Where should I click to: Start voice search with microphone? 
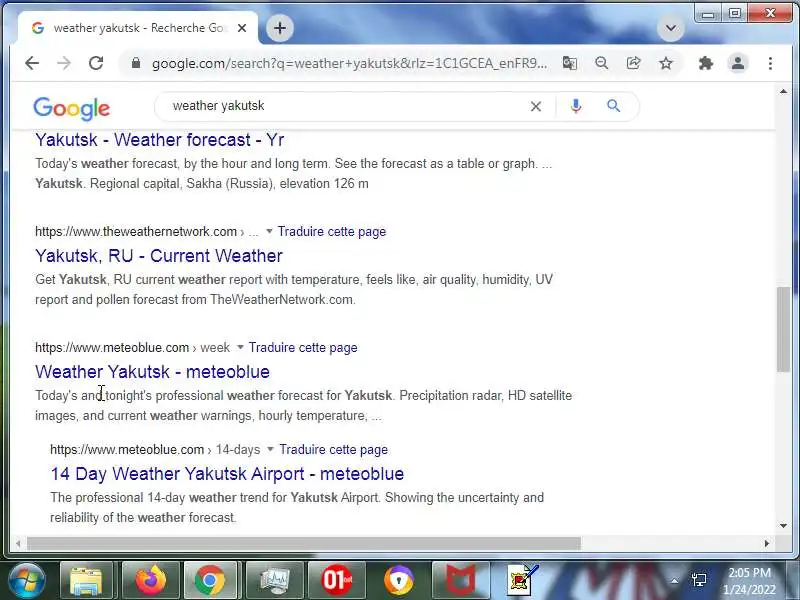[x=576, y=106]
